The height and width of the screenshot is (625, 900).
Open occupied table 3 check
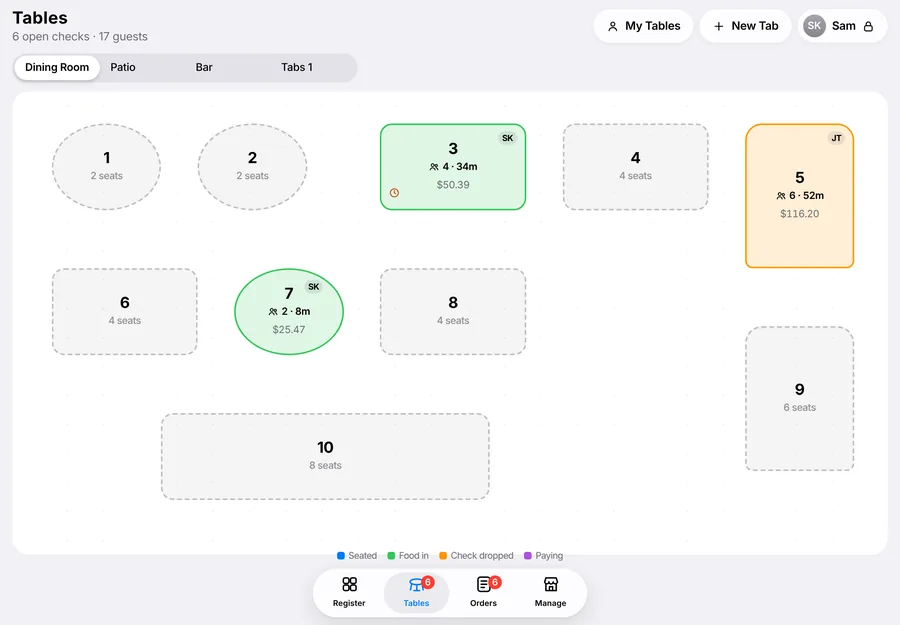point(453,167)
